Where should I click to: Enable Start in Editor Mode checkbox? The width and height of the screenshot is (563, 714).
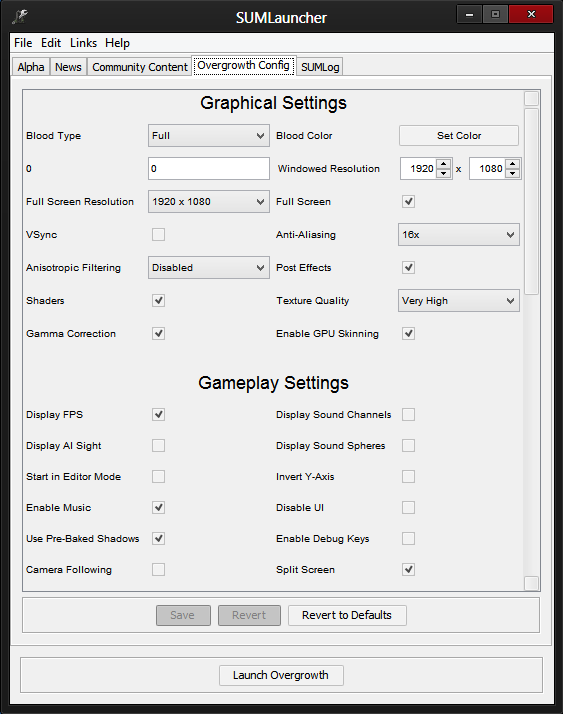coord(159,477)
